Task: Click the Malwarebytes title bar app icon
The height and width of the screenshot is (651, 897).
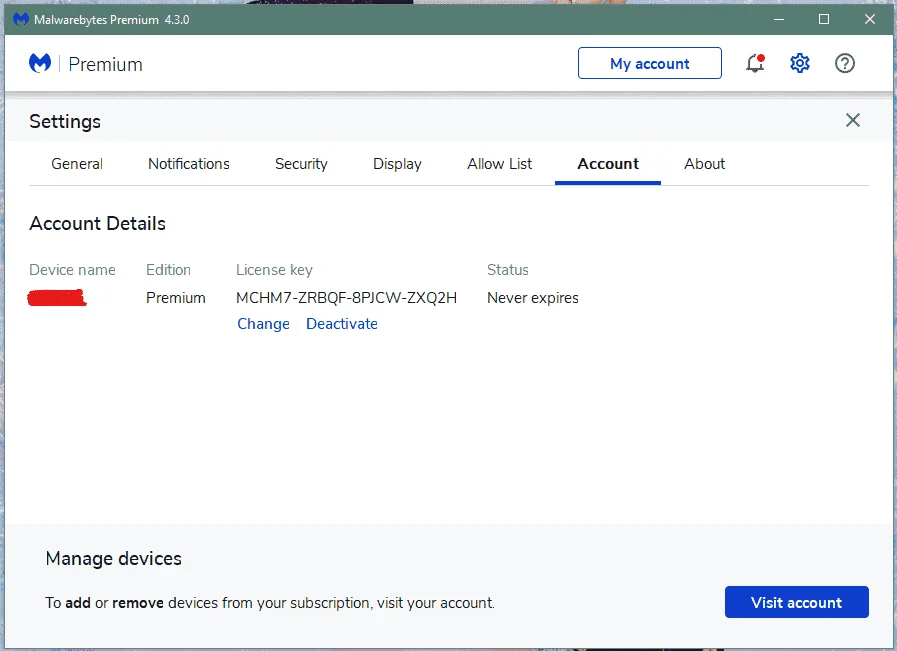Action: tap(21, 19)
